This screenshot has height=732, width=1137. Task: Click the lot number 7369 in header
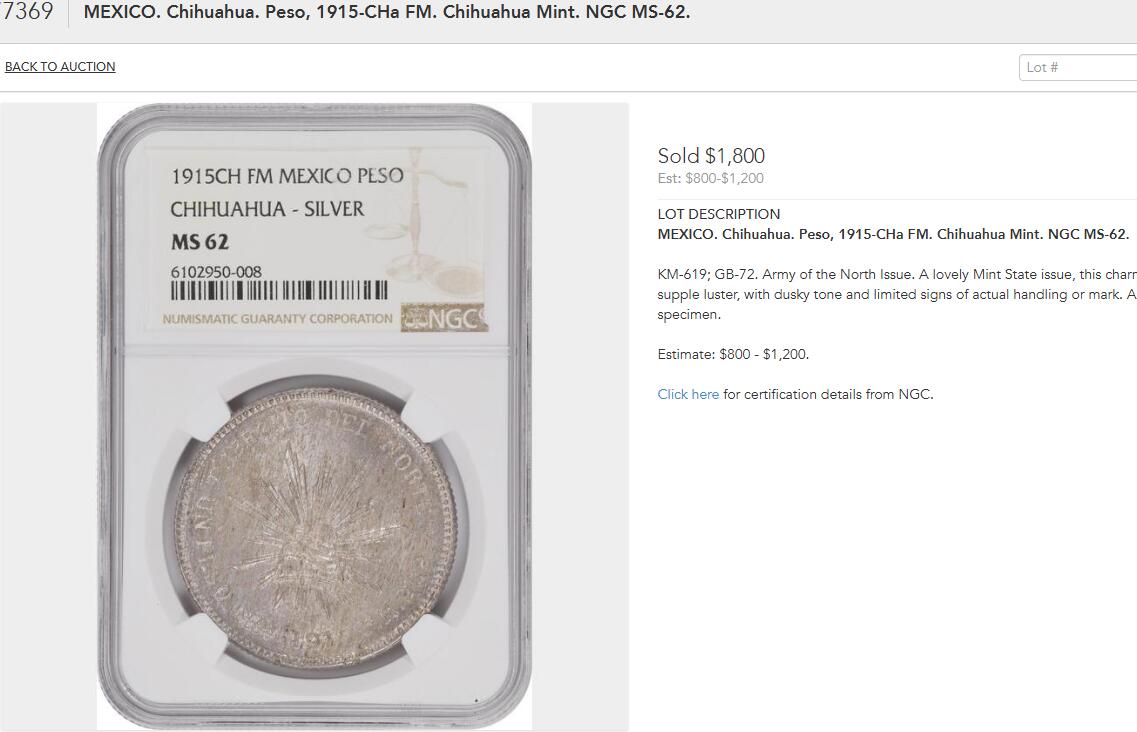coord(26,12)
